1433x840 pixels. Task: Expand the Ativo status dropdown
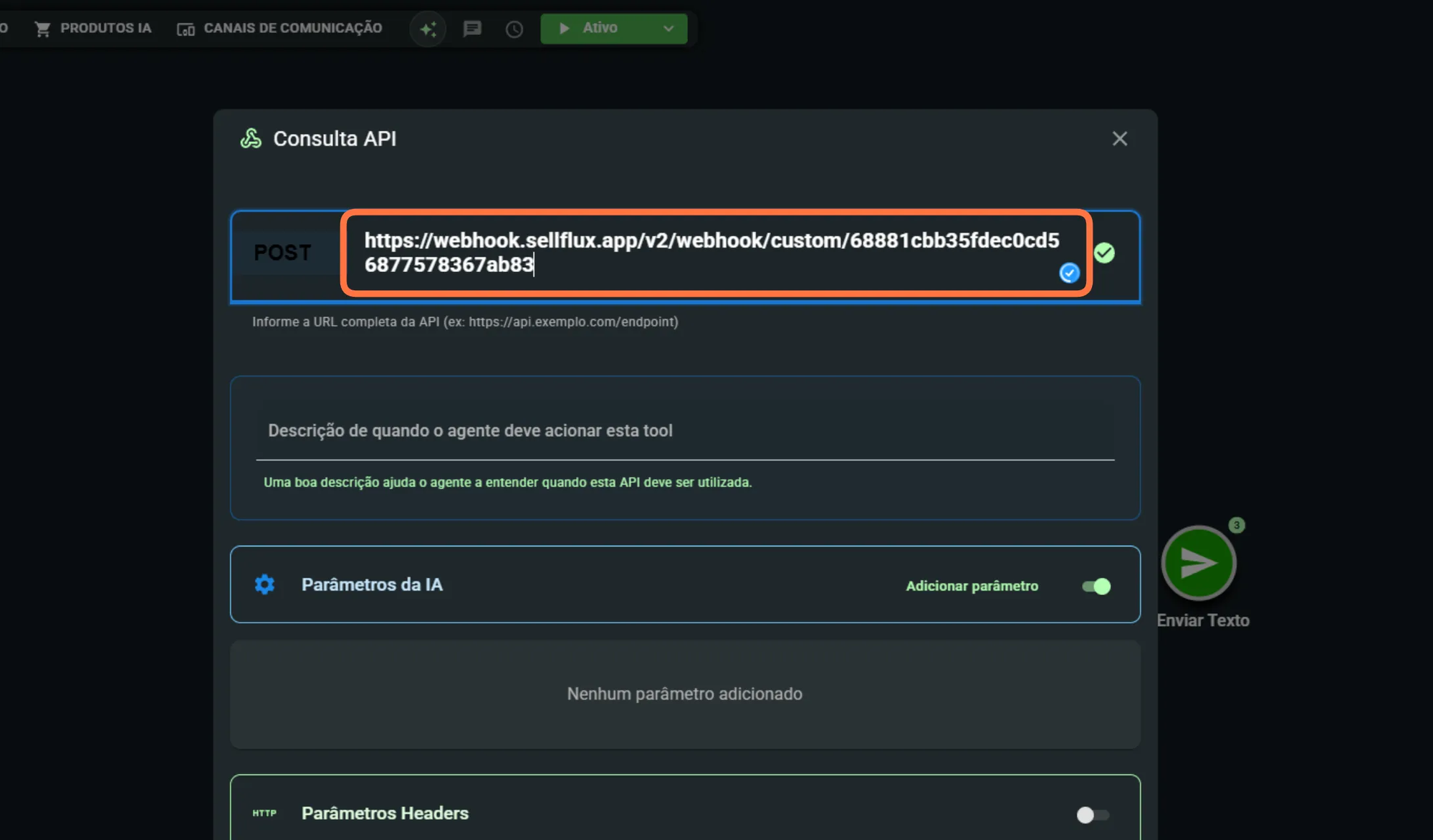668,29
